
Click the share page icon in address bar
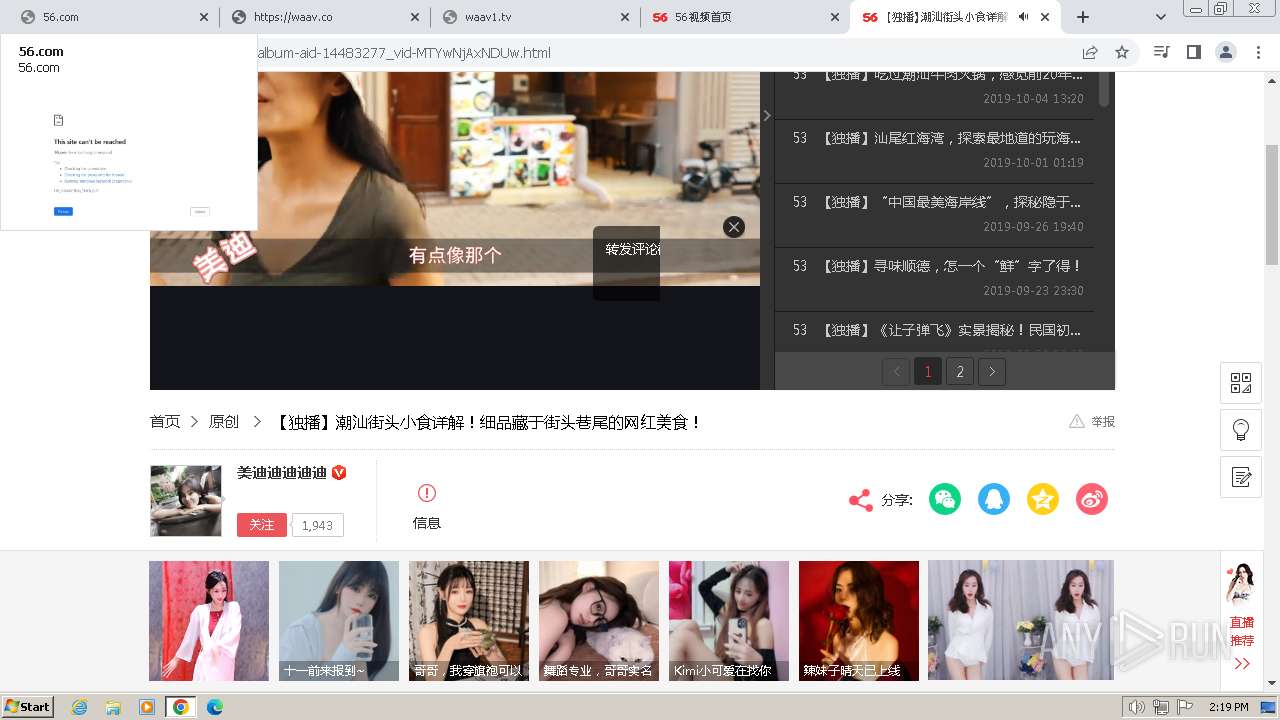(x=1090, y=52)
